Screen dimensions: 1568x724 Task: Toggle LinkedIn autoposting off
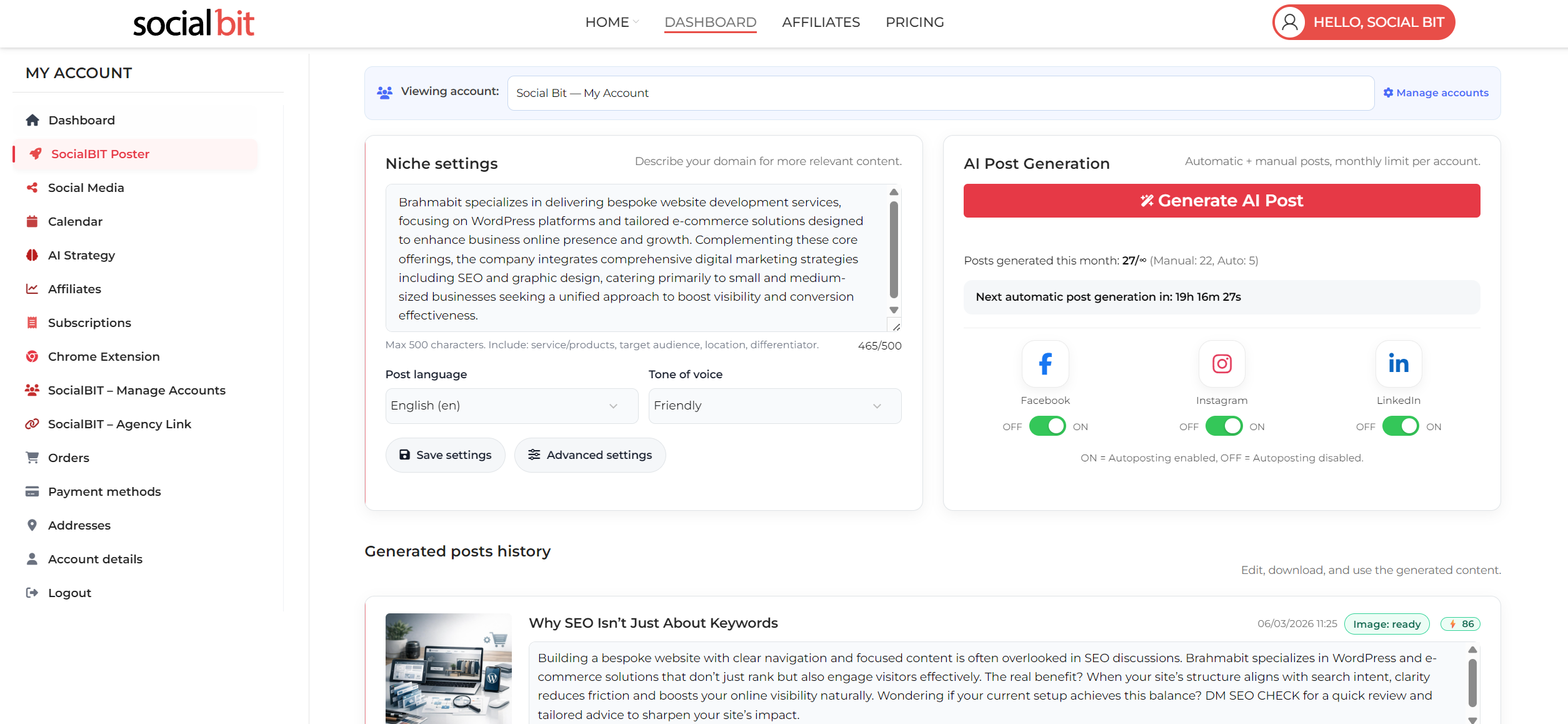pos(1401,426)
